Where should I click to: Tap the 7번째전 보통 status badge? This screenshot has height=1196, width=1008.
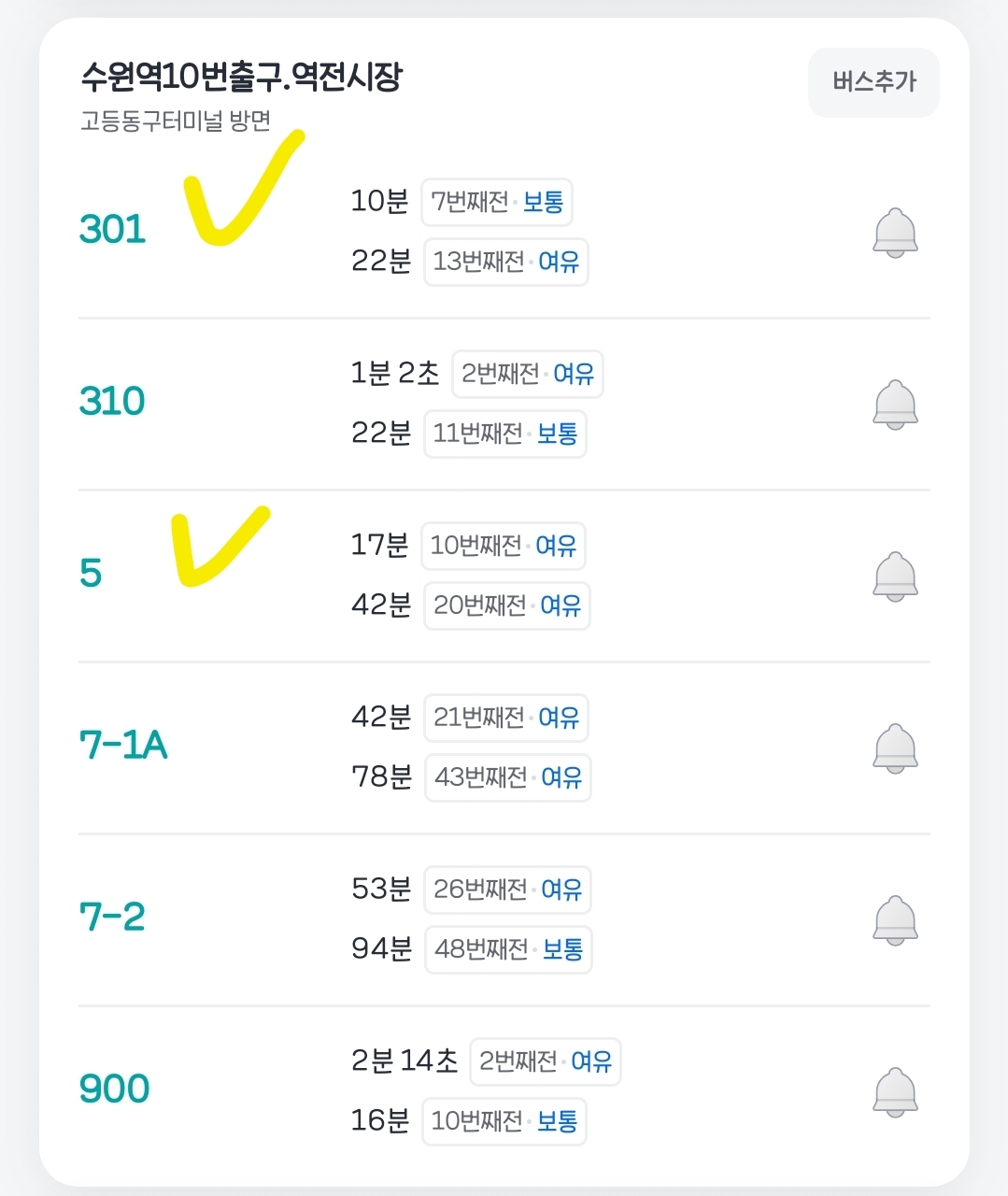coord(497,202)
